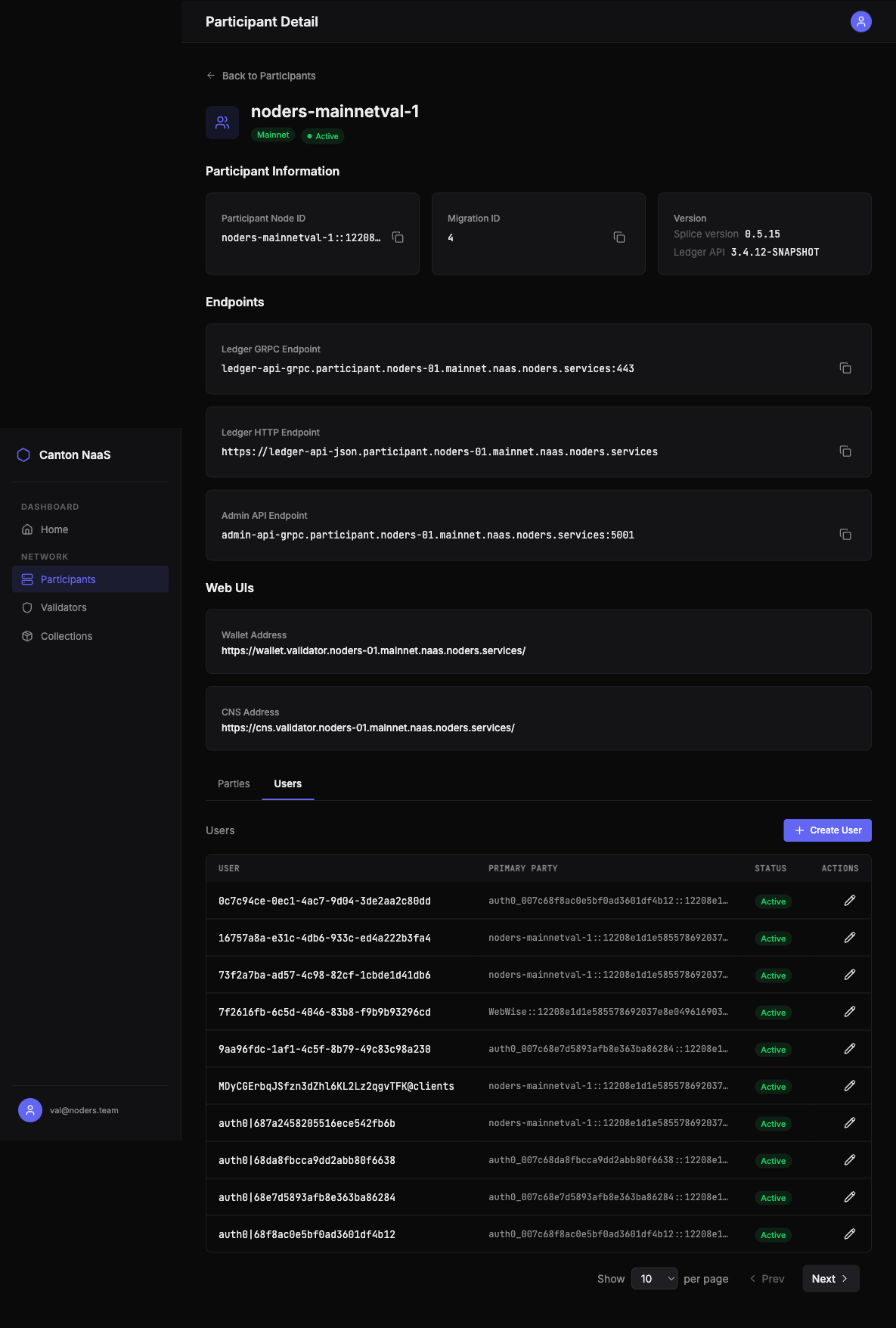The image size is (896, 1328).
Task: Edit the MDyCGErbqJSfzn3dZhl6KL2Lz2qgvTFK@clients user
Action: tap(850, 1086)
